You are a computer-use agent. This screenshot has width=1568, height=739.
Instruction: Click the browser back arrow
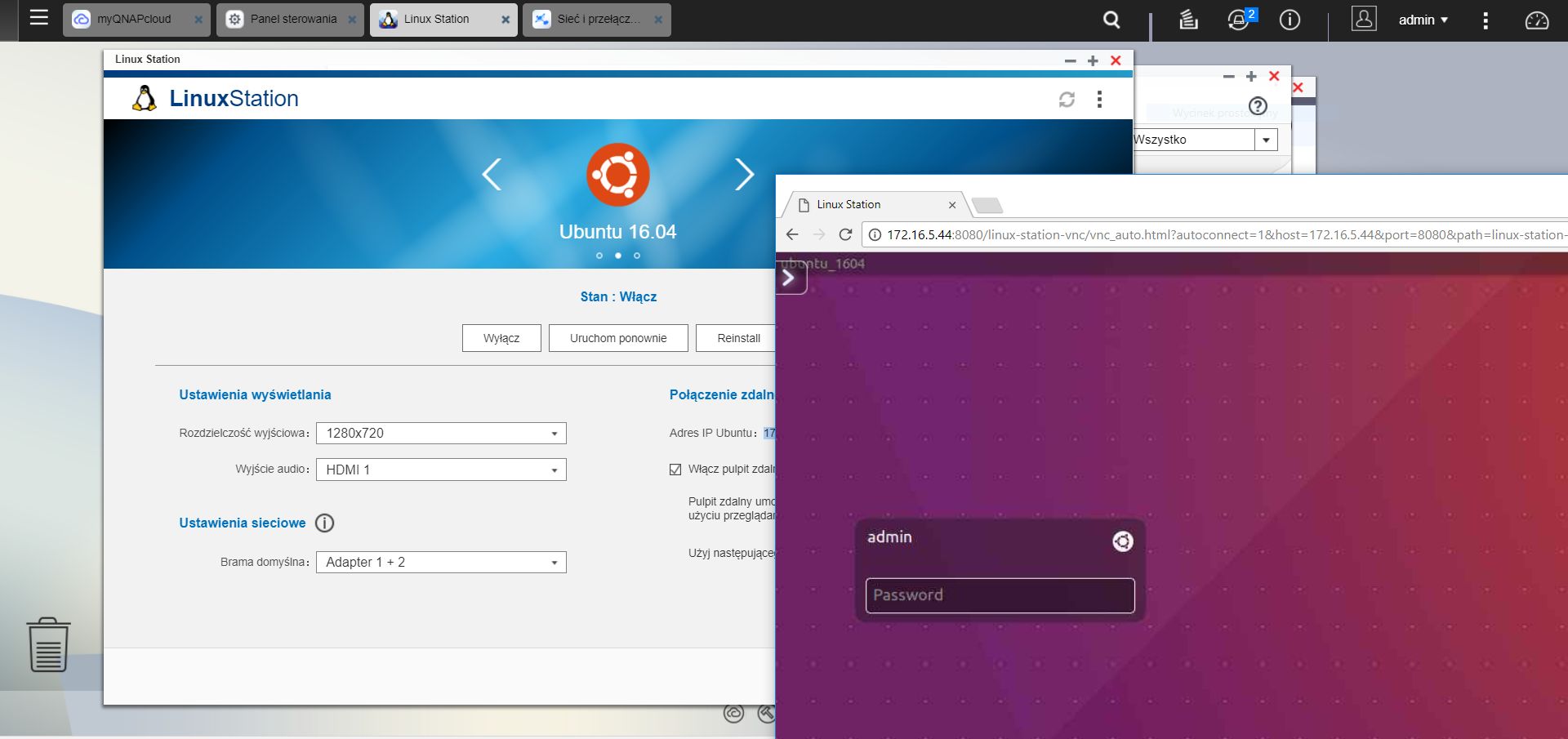[791, 234]
